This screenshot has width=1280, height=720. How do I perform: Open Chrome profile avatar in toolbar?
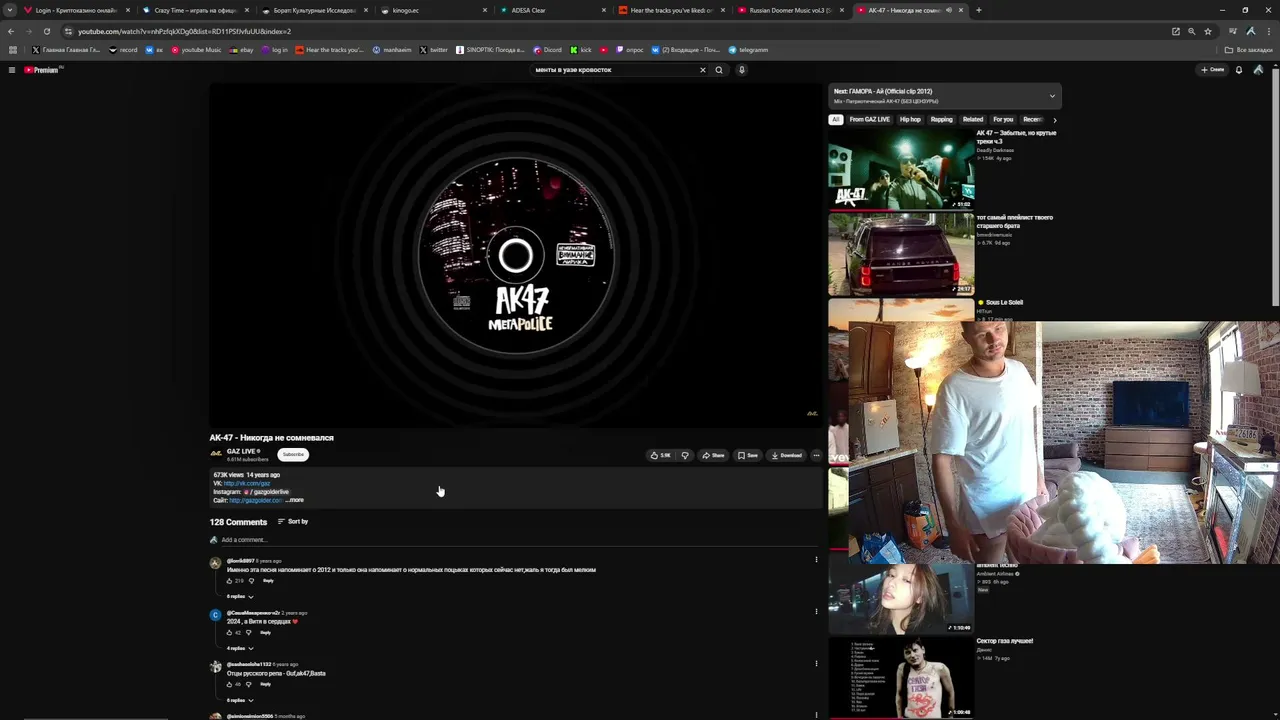tap(1251, 31)
